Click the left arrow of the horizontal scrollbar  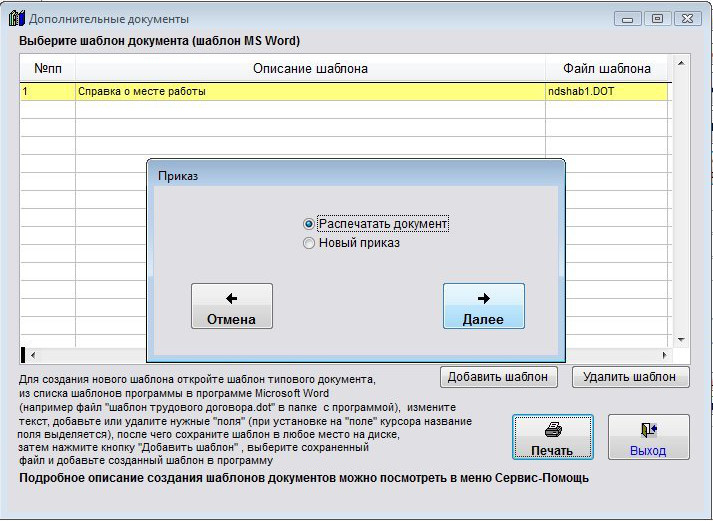click(x=33, y=355)
